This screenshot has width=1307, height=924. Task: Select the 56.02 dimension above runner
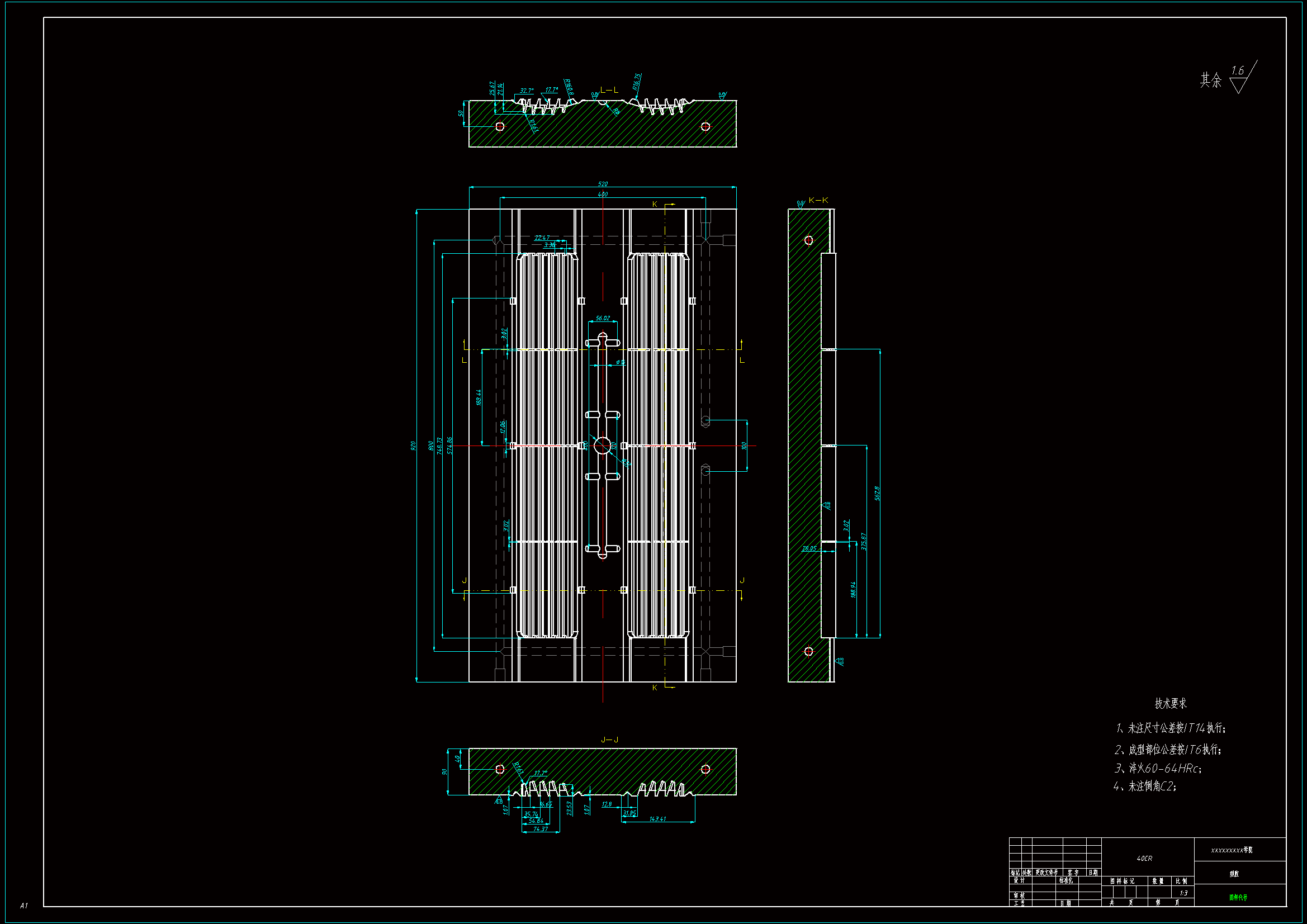point(603,318)
